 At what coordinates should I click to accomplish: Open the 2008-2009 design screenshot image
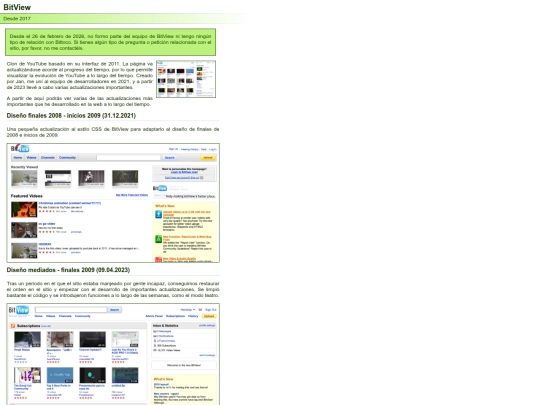(113, 203)
